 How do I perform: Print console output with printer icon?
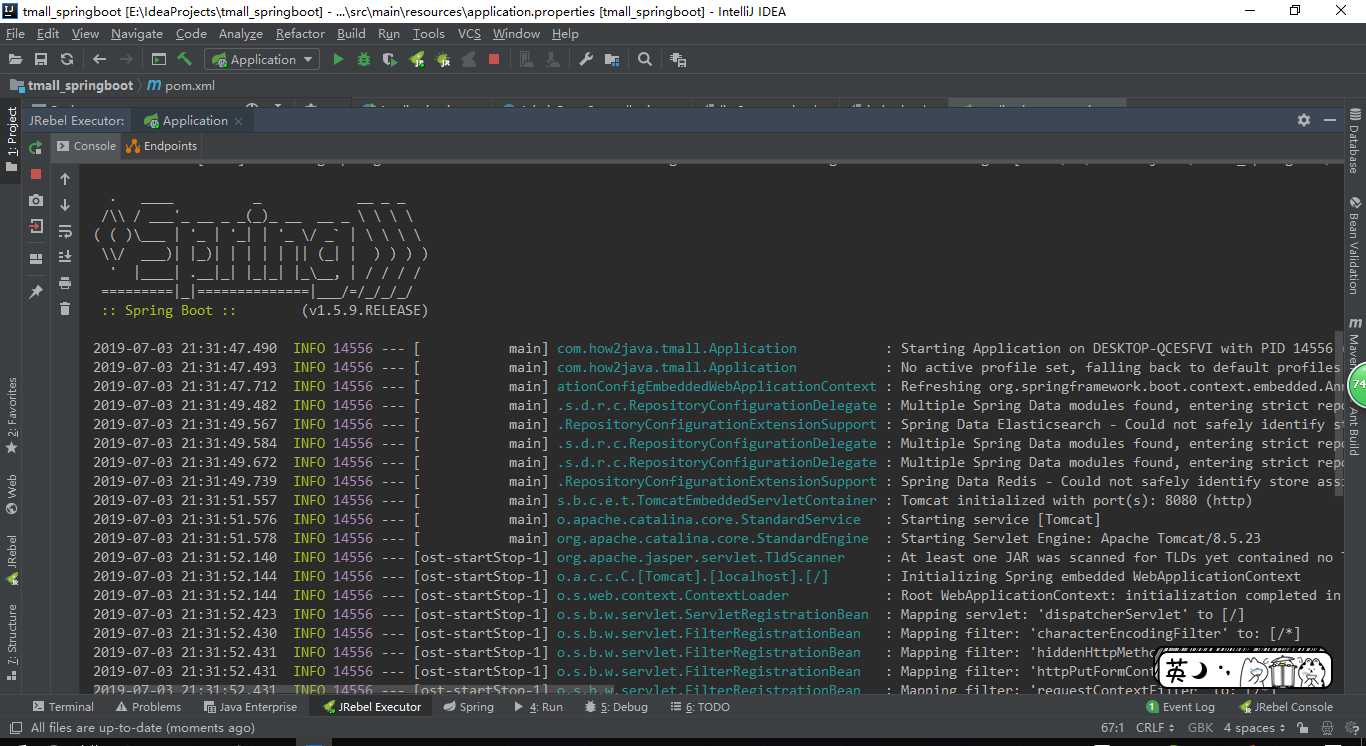tap(65, 283)
